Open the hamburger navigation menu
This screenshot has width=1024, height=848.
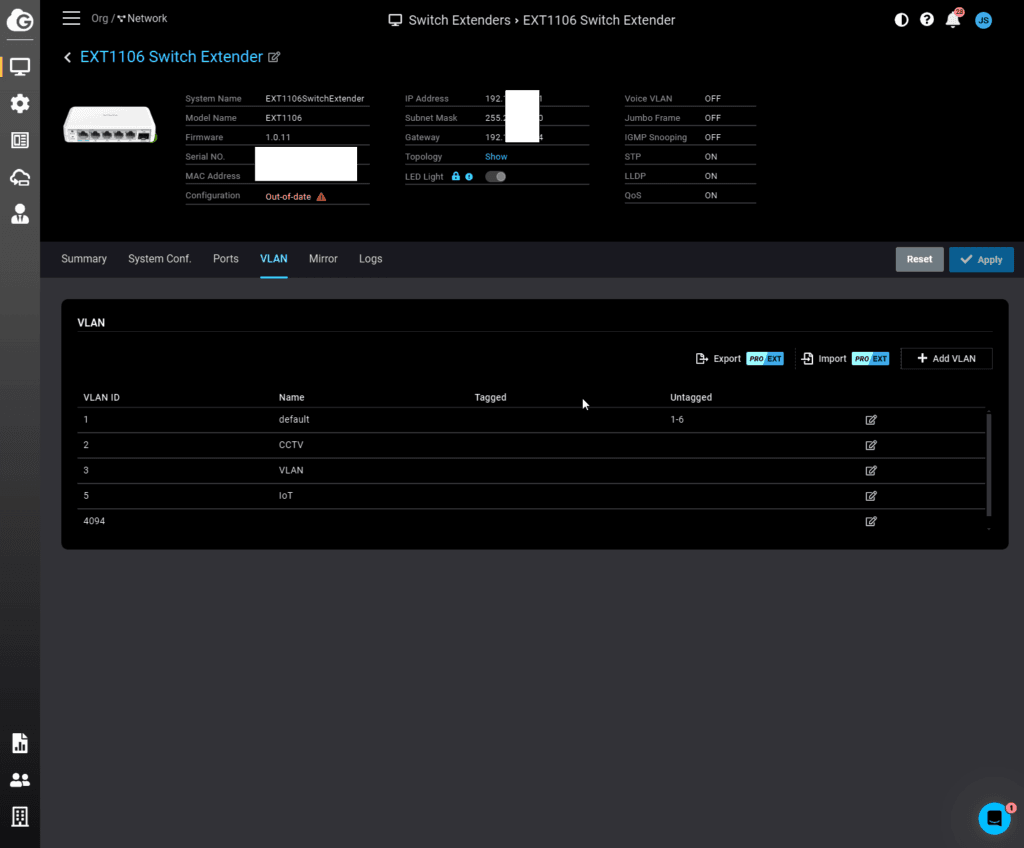pos(71,19)
